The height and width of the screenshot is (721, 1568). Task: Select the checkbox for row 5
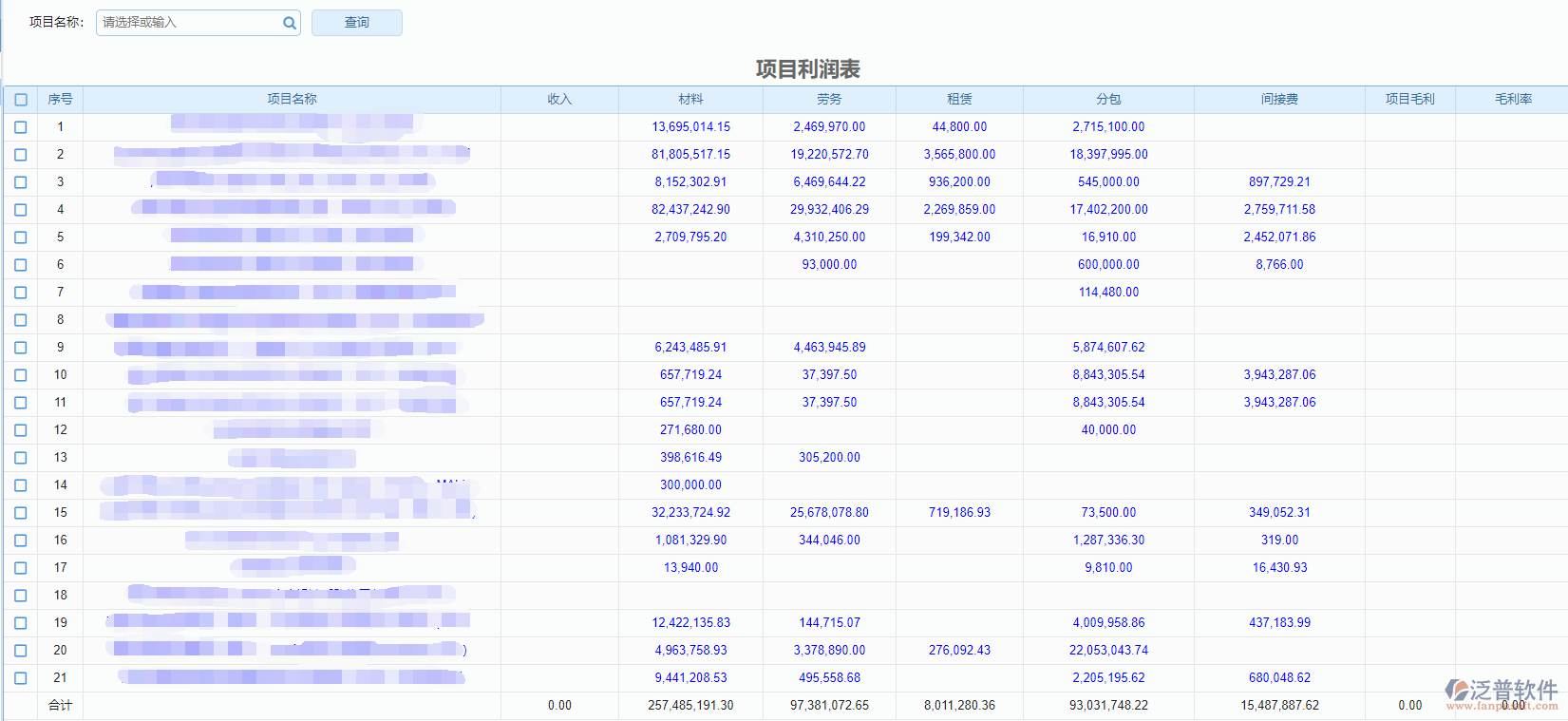click(21, 237)
